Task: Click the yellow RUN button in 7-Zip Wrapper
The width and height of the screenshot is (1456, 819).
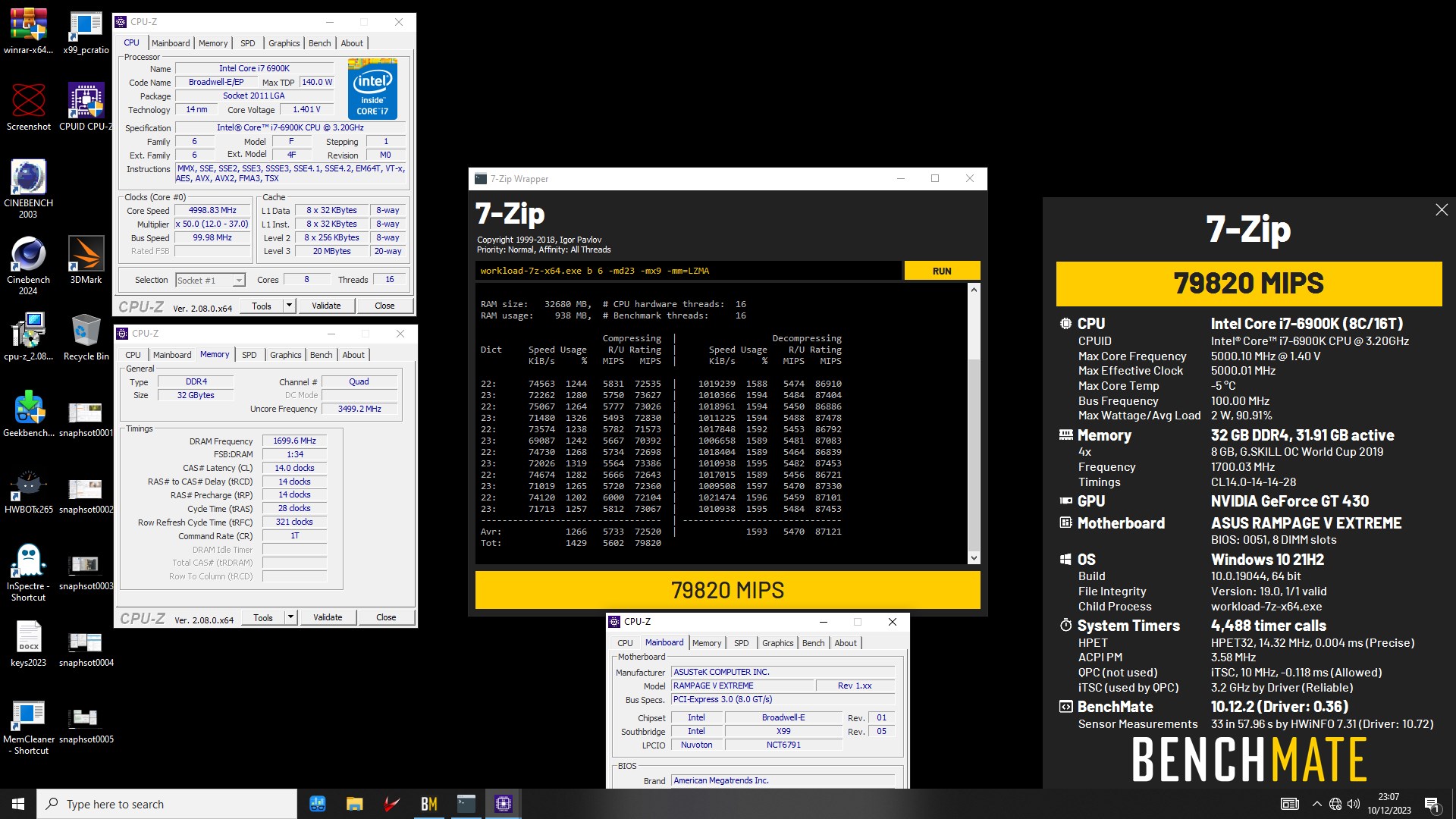Action: 942,271
